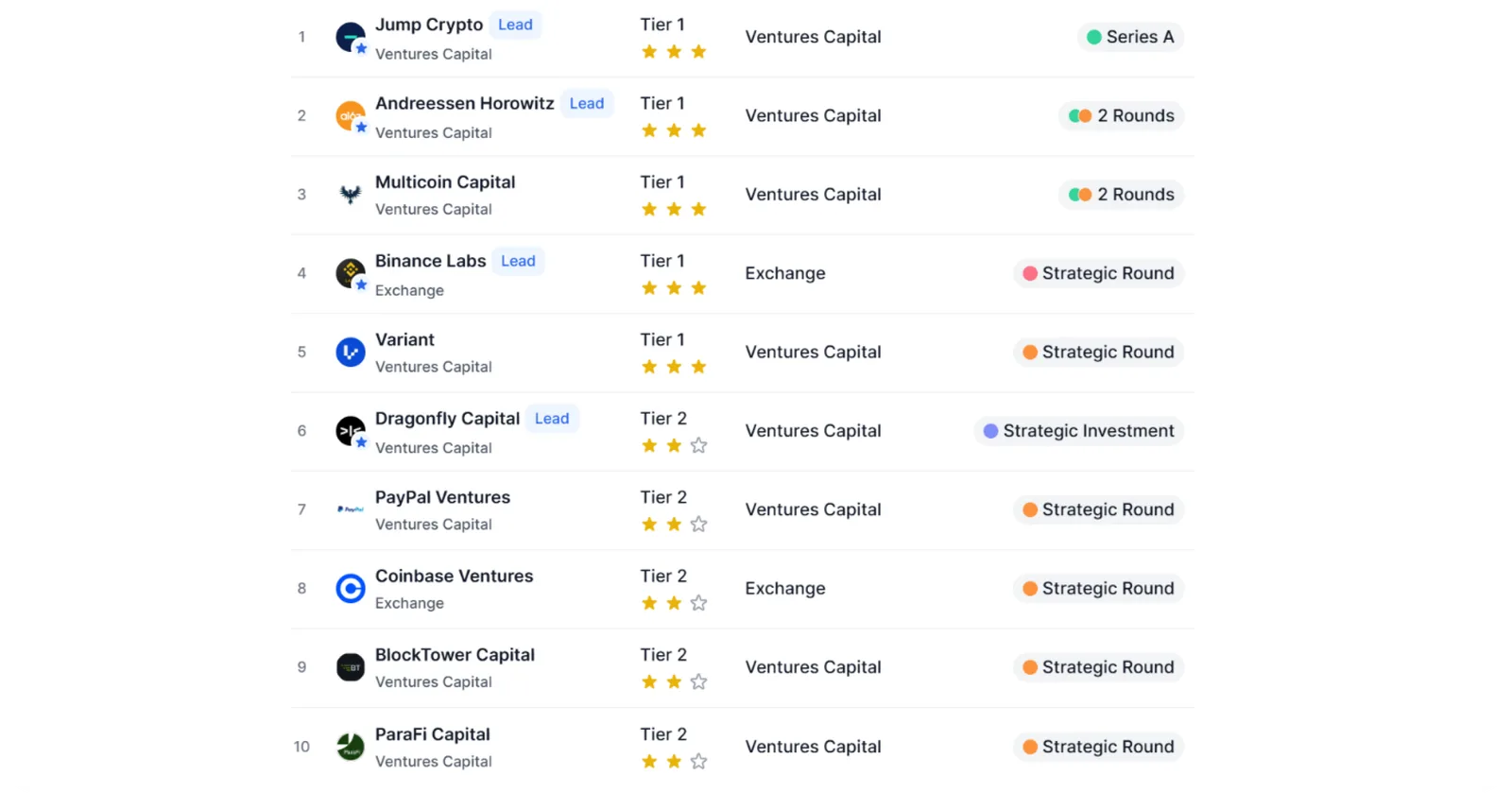Click the Multicoin Capital bird logo
The height and width of the screenshot is (793, 1512).
click(x=351, y=195)
